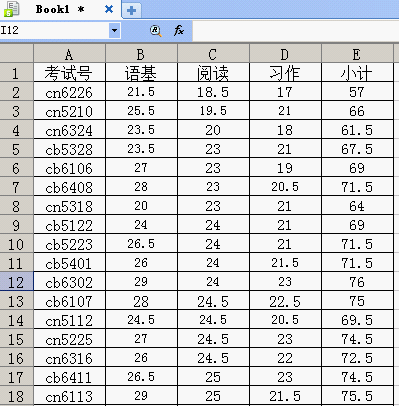This screenshot has width=400, height=407.
Task: Select cell containing cn6316
Action: tap(69, 357)
